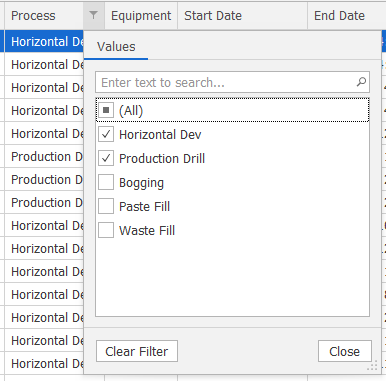Select the highlighted first Horizontal Dev row
Image resolution: width=386 pixels, height=381 pixels.
click(44, 42)
